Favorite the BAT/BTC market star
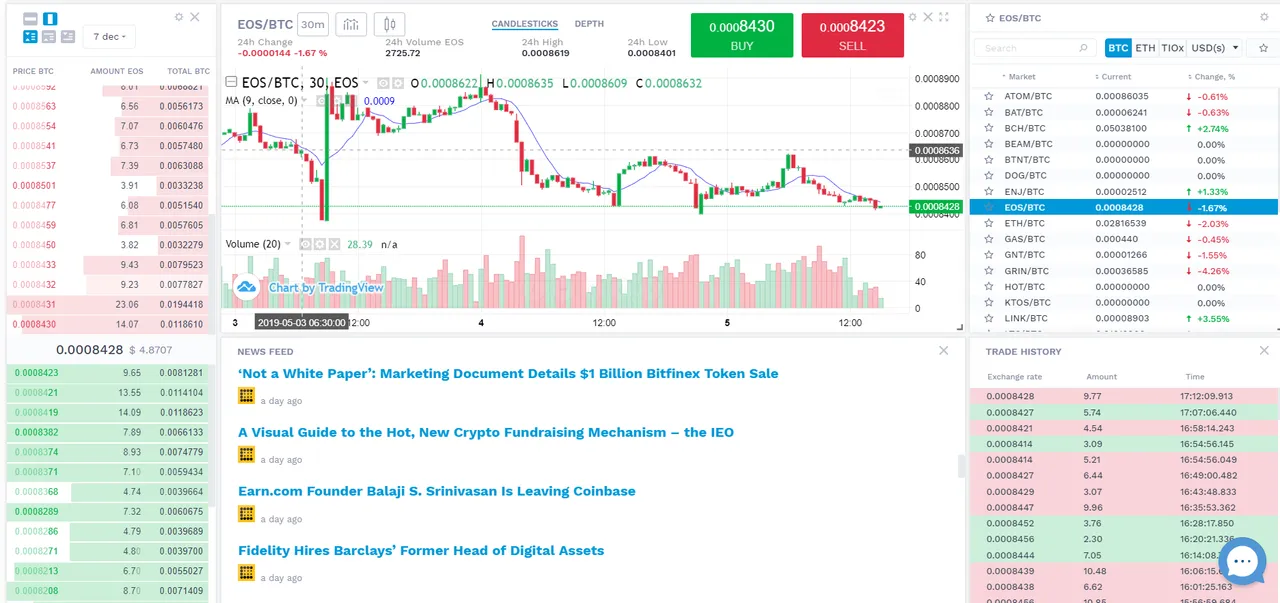The width and height of the screenshot is (1280, 603). pos(989,112)
